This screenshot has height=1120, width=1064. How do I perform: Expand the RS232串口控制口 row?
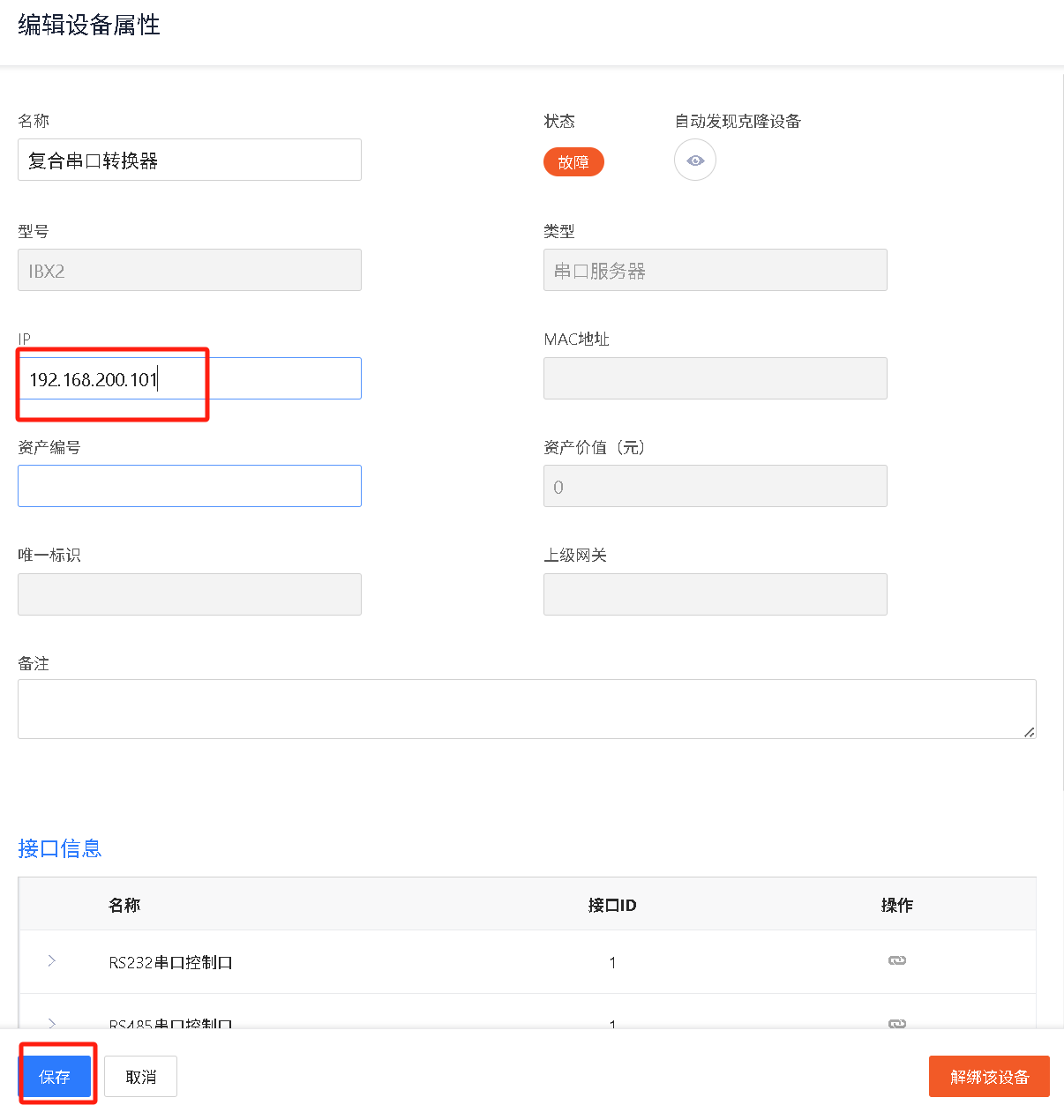pyautogui.click(x=52, y=960)
